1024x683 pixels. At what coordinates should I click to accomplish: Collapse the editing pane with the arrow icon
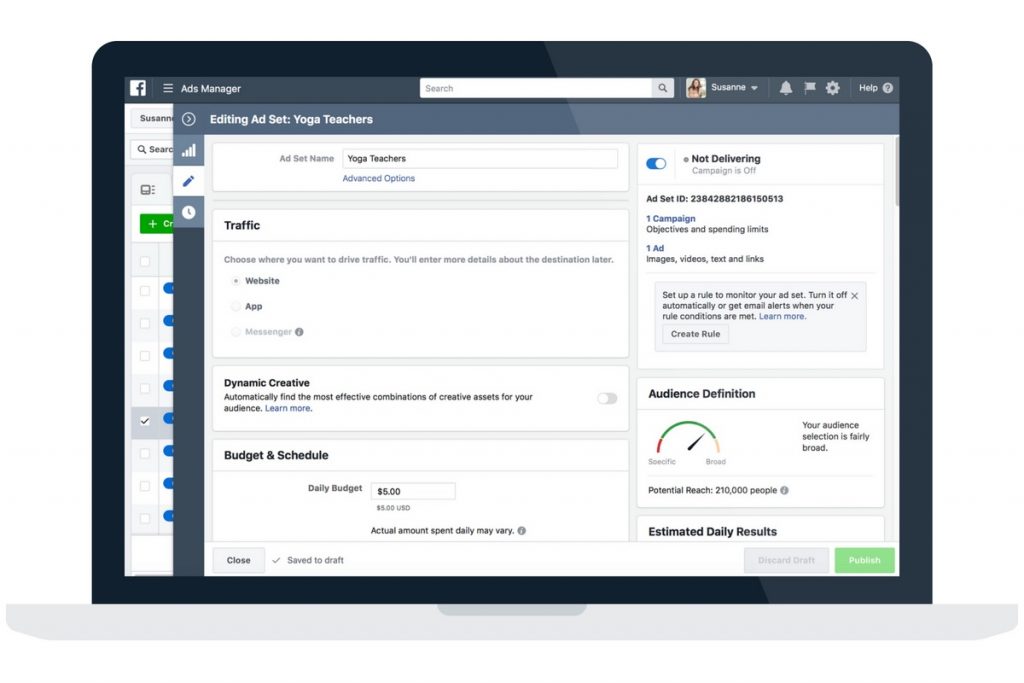[x=188, y=118]
